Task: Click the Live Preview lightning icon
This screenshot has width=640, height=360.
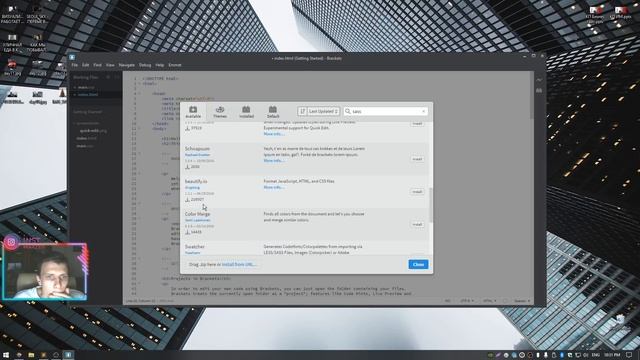Action: [539, 80]
